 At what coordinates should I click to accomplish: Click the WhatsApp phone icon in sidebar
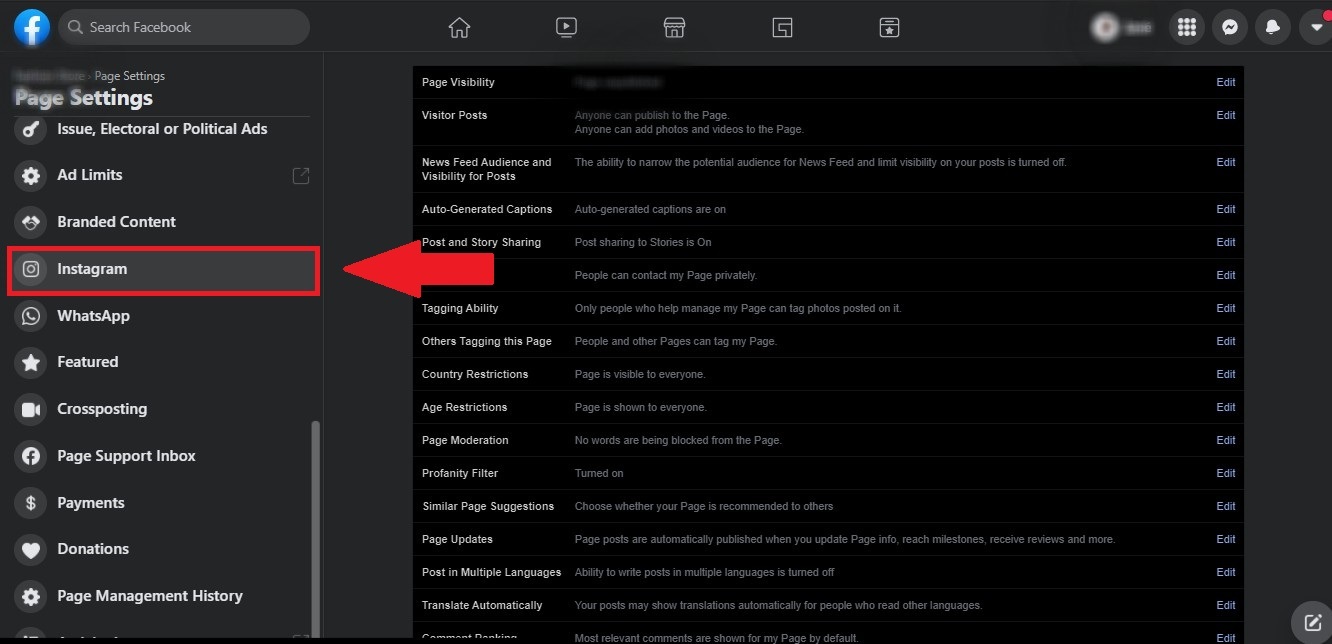coord(31,316)
